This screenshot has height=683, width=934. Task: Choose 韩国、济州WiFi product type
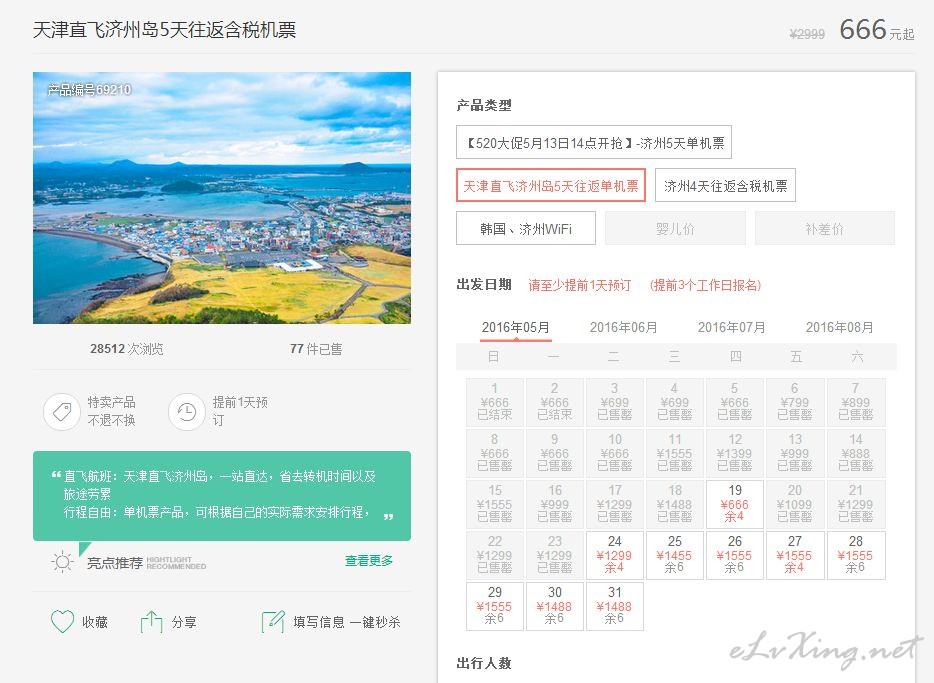[x=526, y=229]
